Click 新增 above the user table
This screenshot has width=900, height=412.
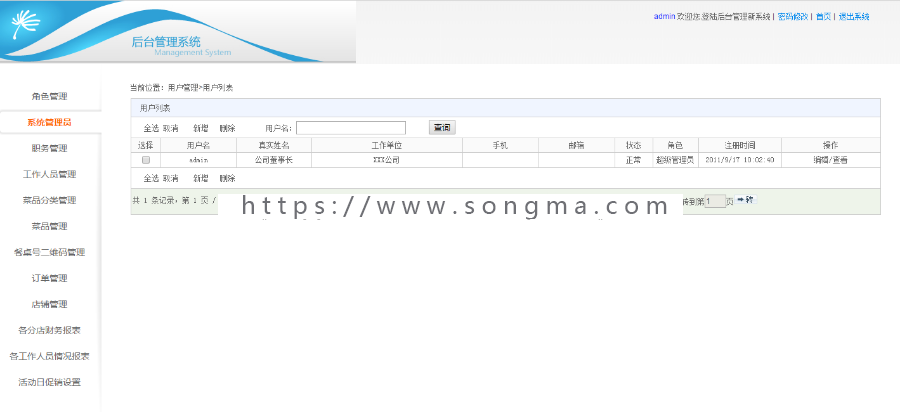(201, 129)
